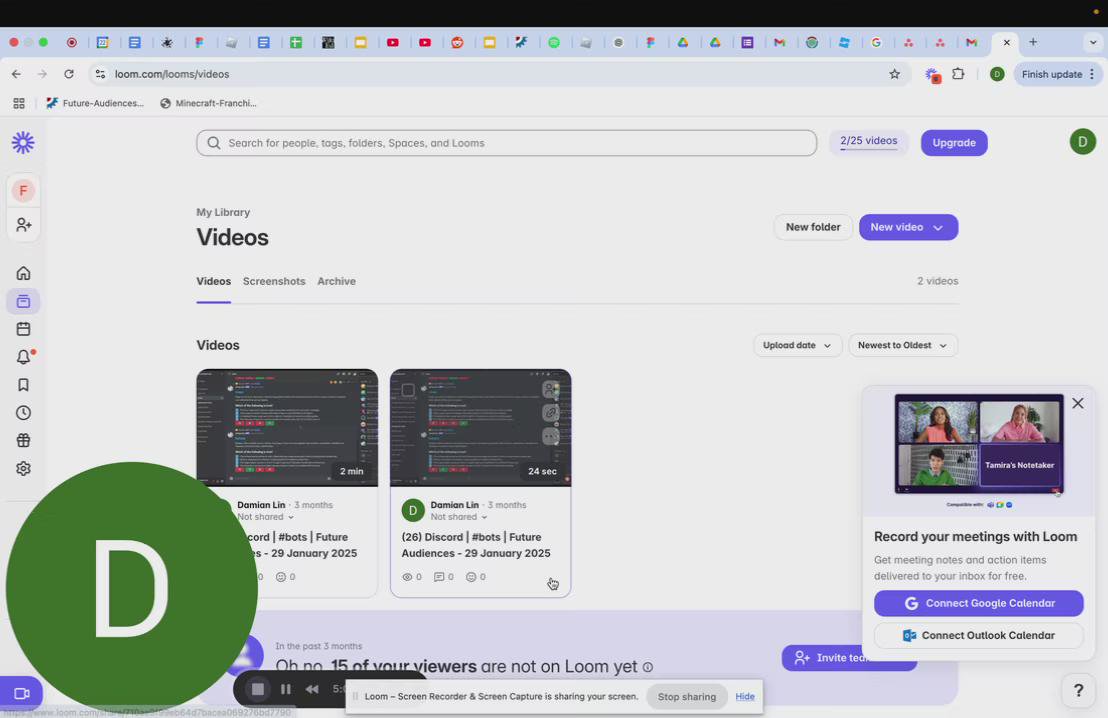Switch to the Screenshots tab
This screenshot has width=1108, height=718.
click(x=274, y=281)
